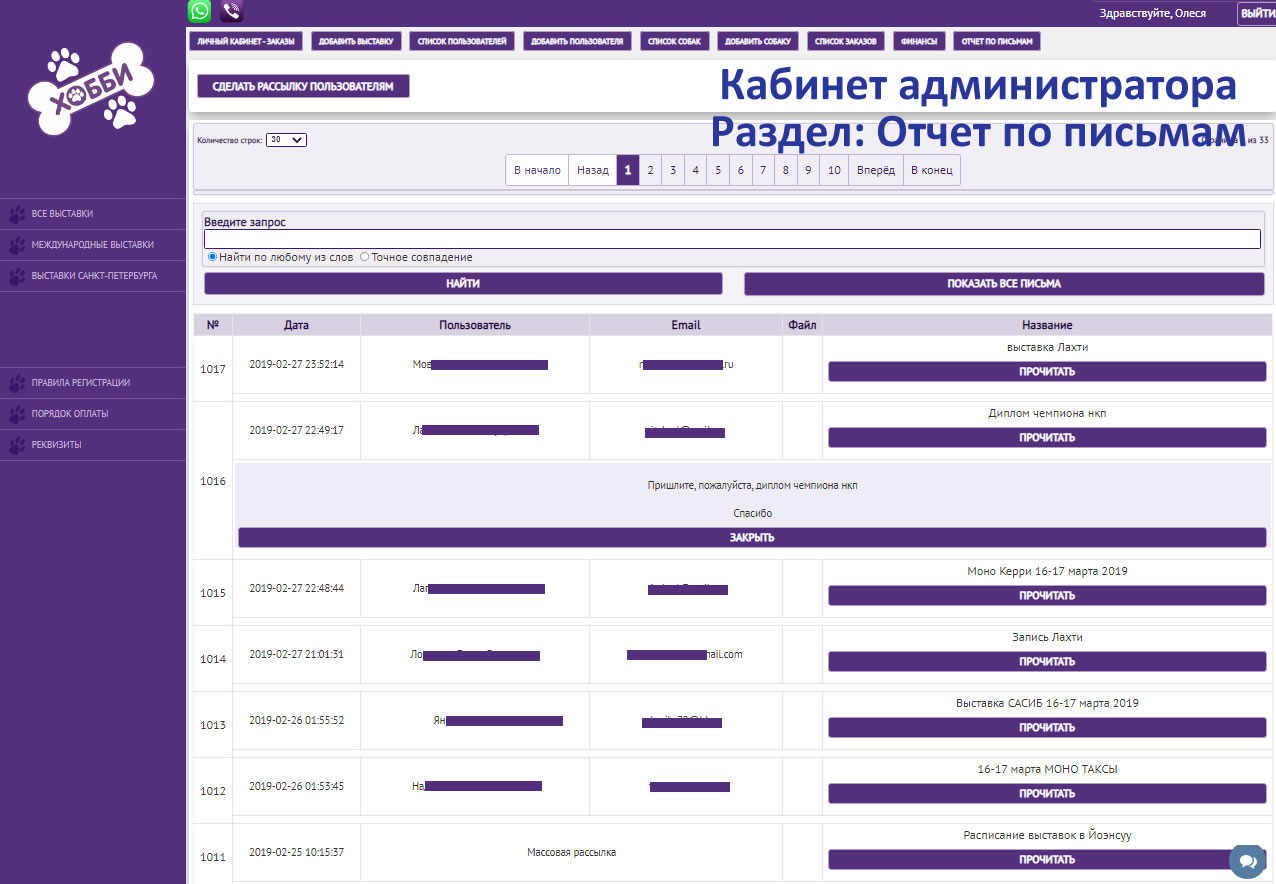Open Список заказов menu item
1276x884 pixels.
(x=846, y=41)
